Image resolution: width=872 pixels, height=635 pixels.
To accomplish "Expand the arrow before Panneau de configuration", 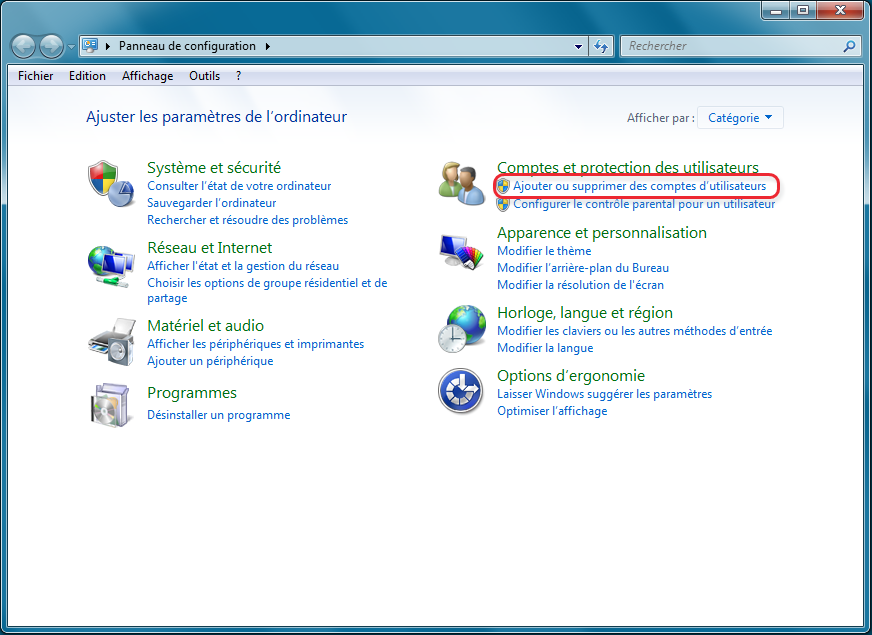I will point(108,46).
